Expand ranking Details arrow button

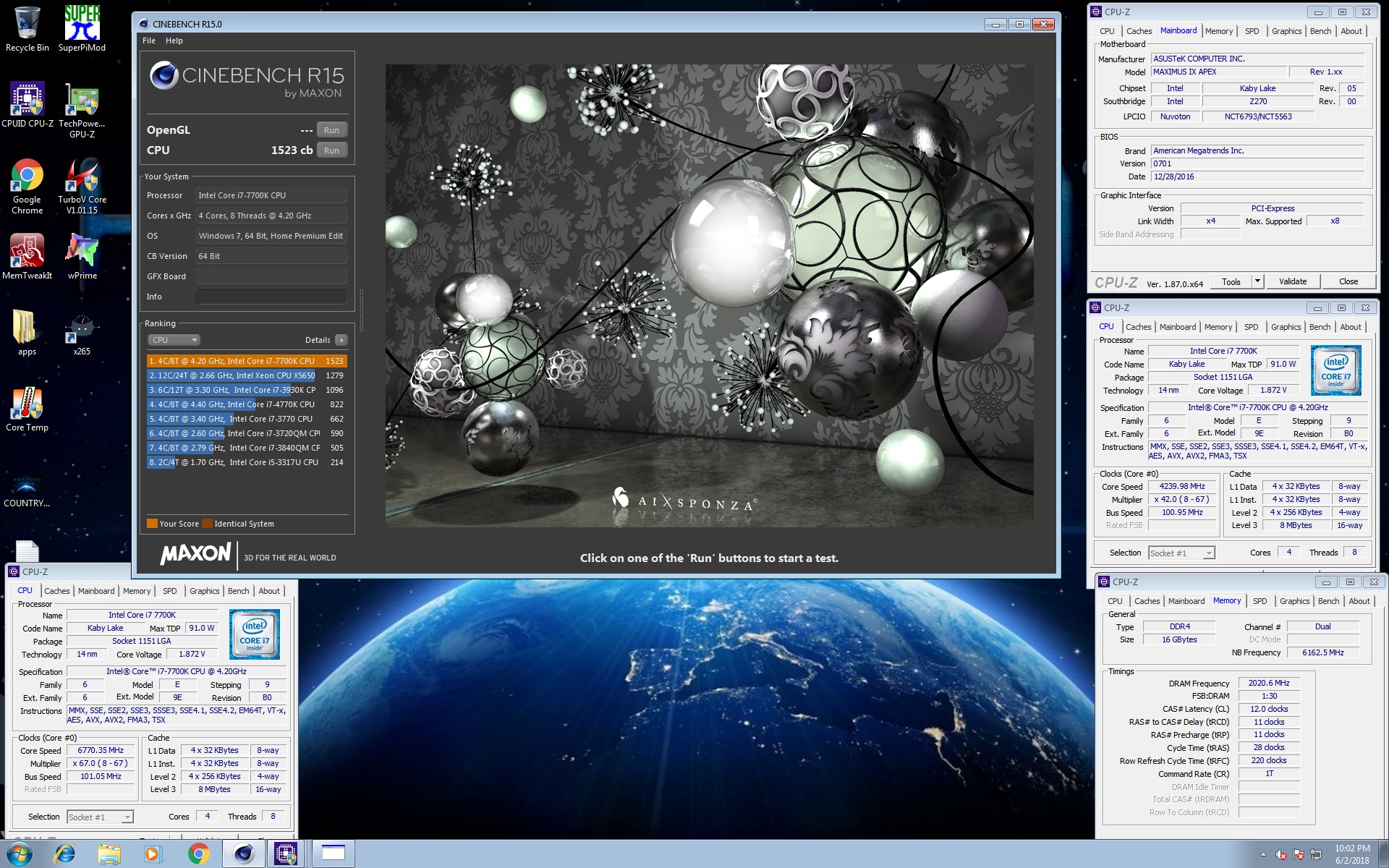click(x=341, y=340)
